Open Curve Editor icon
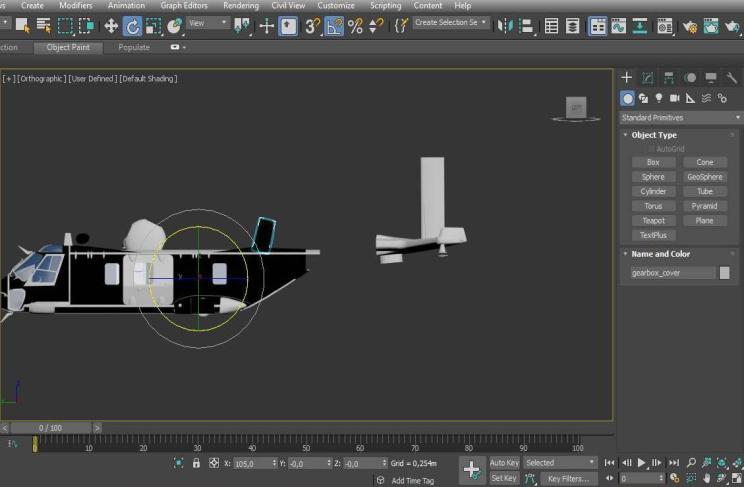744x487 pixels. click(619, 26)
